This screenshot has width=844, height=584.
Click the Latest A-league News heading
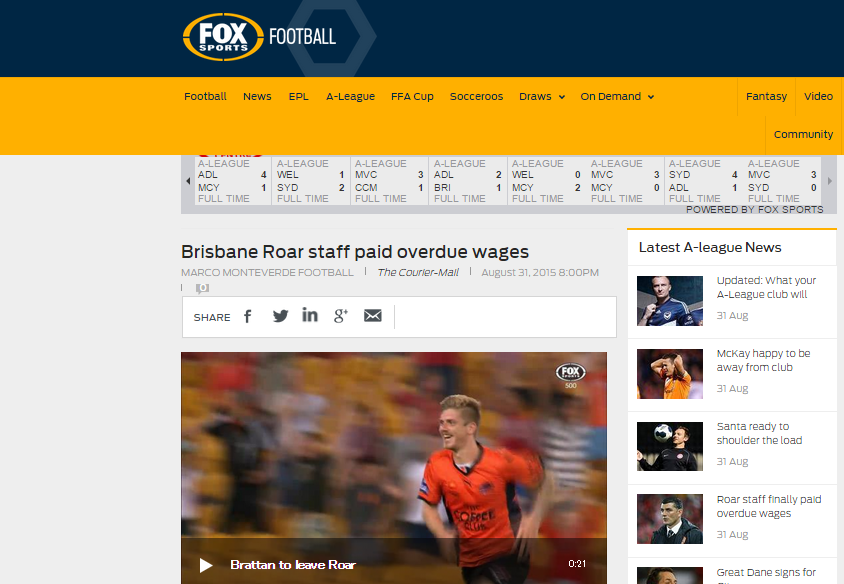(710, 248)
